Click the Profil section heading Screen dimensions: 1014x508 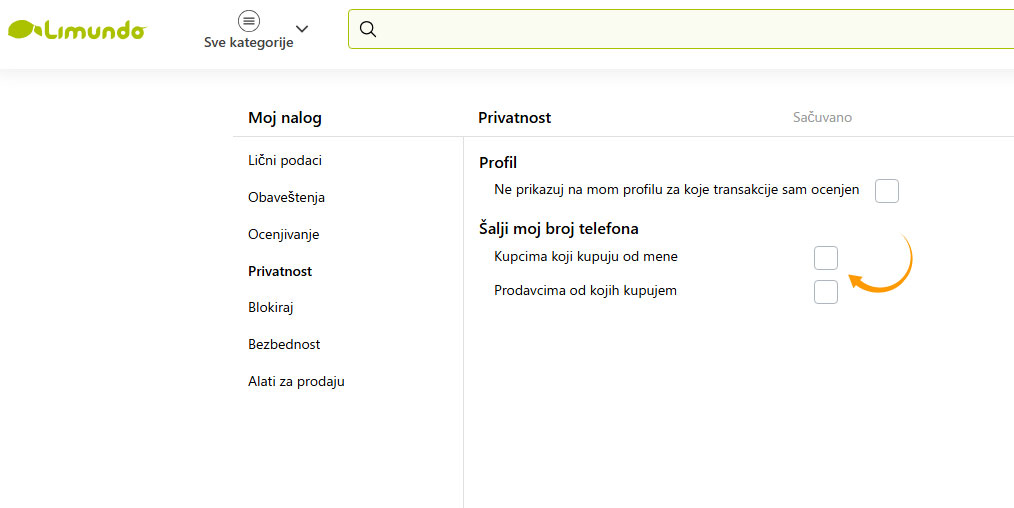[498, 163]
